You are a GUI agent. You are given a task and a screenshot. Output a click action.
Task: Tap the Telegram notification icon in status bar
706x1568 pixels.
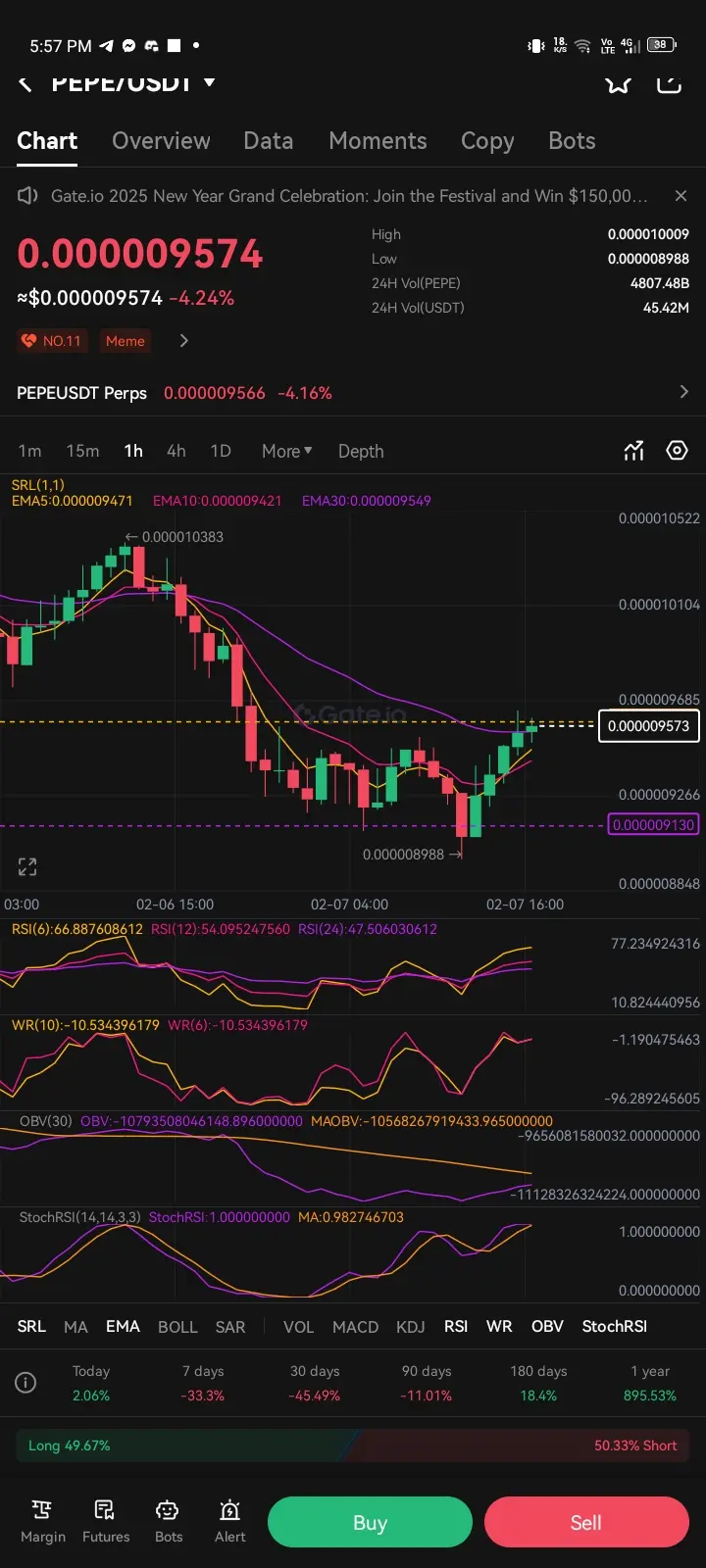point(107,46)
